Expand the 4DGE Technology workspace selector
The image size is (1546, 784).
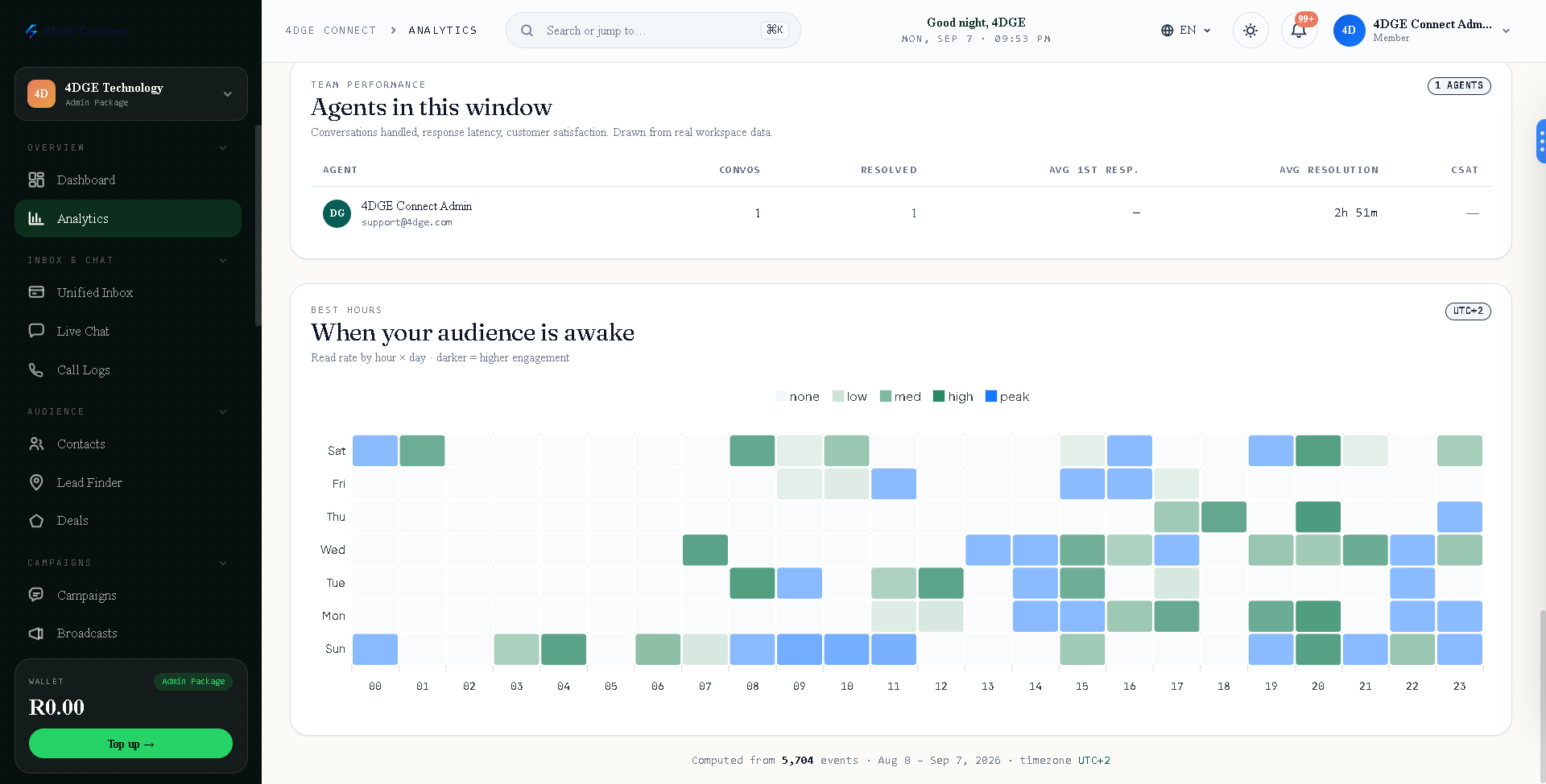point(131,94)
